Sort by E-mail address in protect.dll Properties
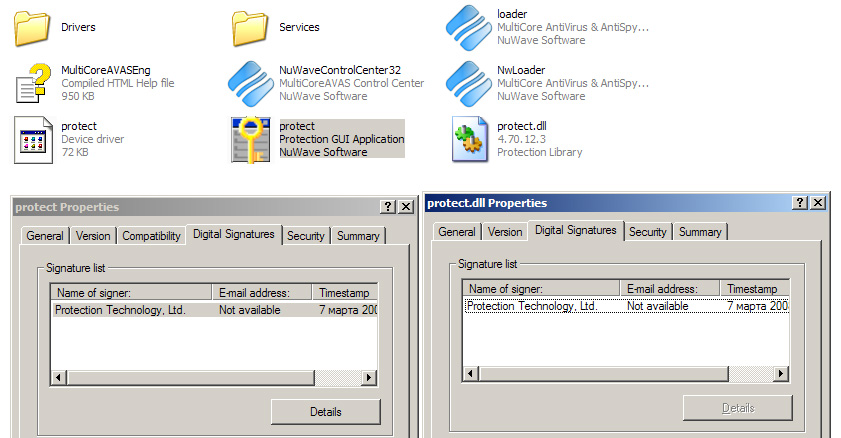 pyautogui.click(x=670, y=288)
